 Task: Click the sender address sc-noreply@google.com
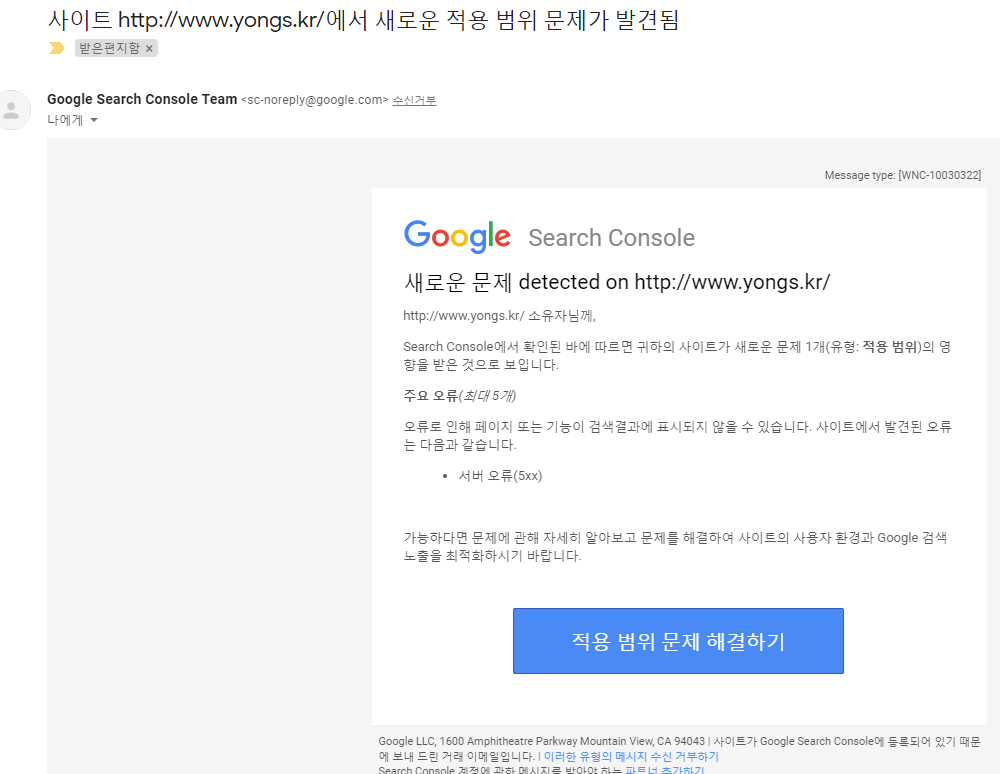click(x=314, y=100)
